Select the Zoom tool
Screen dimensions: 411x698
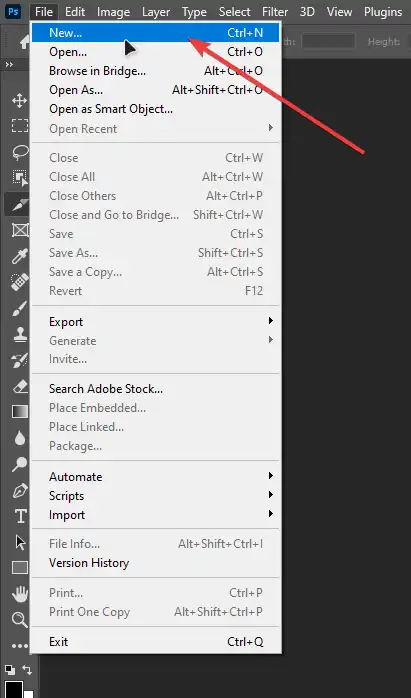[20, 620]
